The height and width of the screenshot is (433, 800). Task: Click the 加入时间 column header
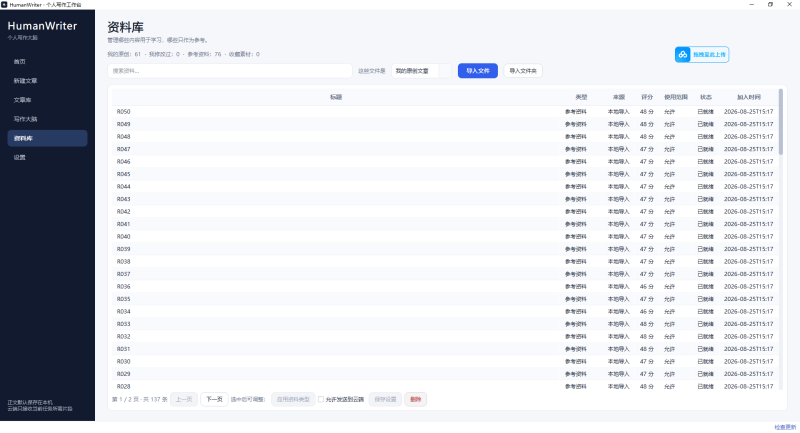(x=748, y=97)
